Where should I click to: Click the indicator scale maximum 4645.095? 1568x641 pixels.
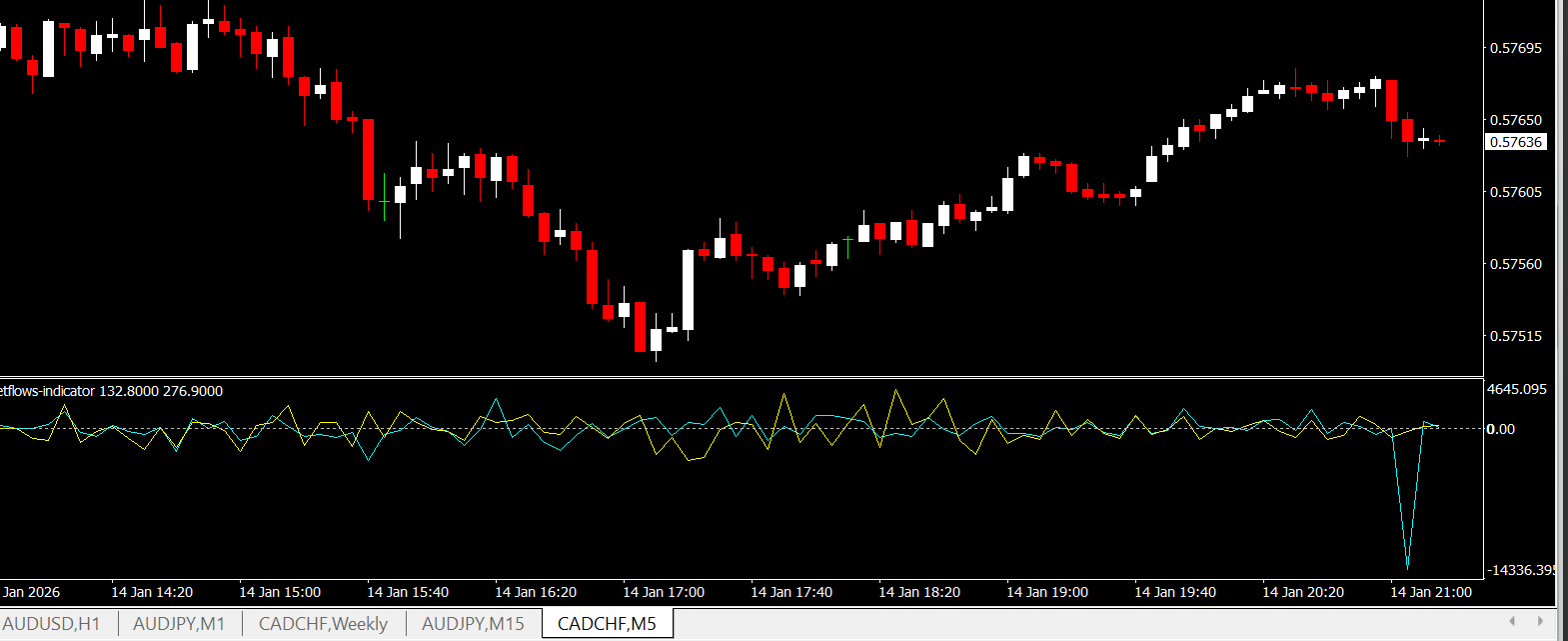pyautogui.click(x=1516, y=389)
